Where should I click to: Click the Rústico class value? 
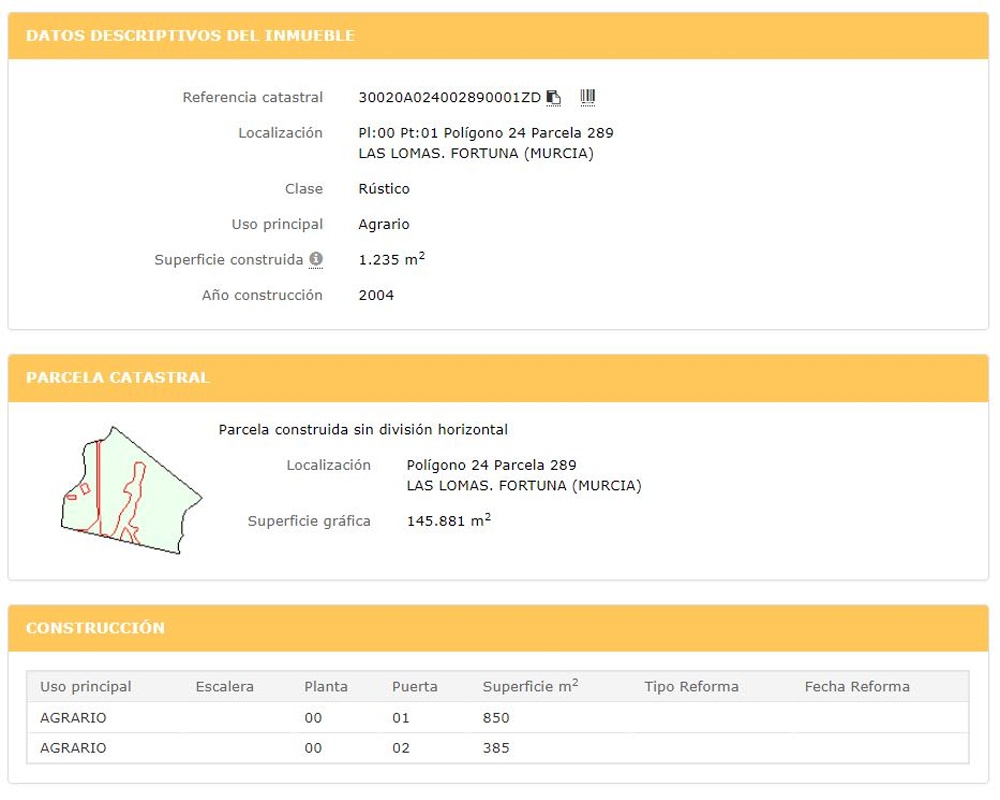pos(384,189)
